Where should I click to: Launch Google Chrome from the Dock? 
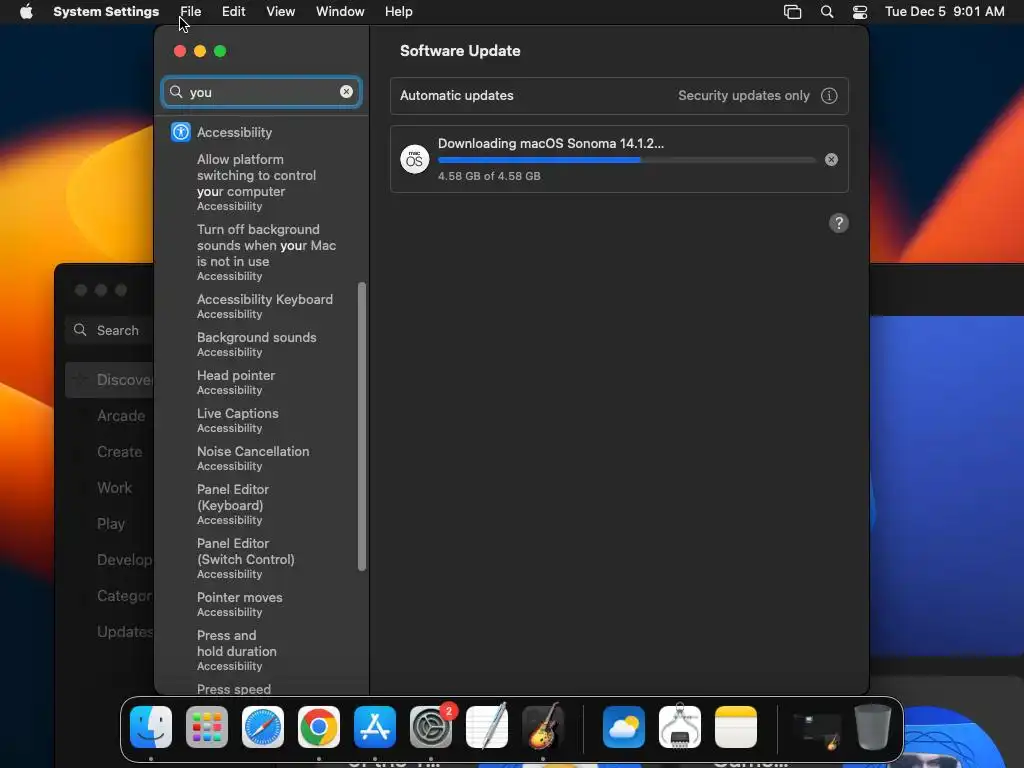(x=319, y=727)
